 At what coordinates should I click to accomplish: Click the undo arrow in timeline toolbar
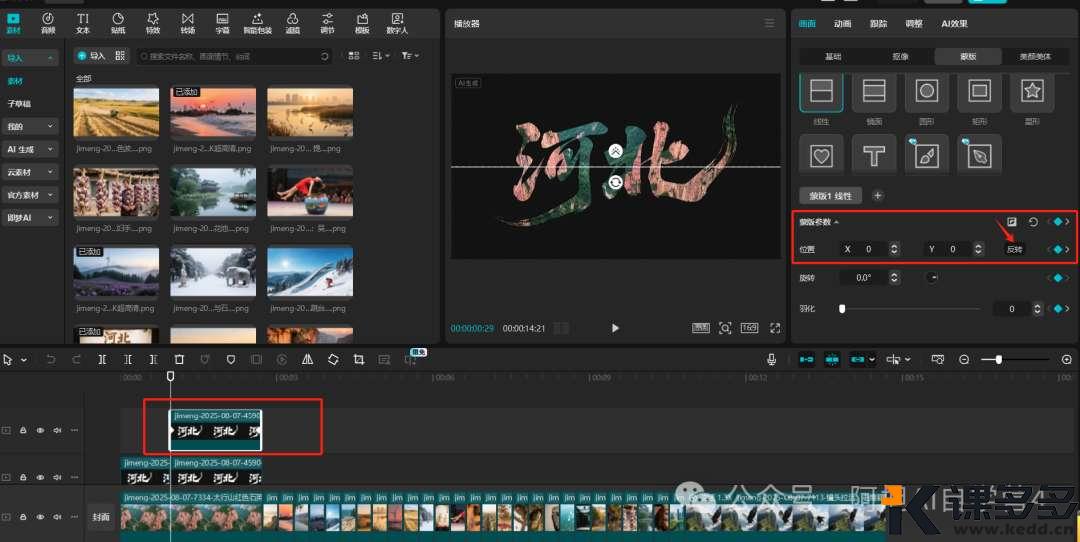pos(50,359)
